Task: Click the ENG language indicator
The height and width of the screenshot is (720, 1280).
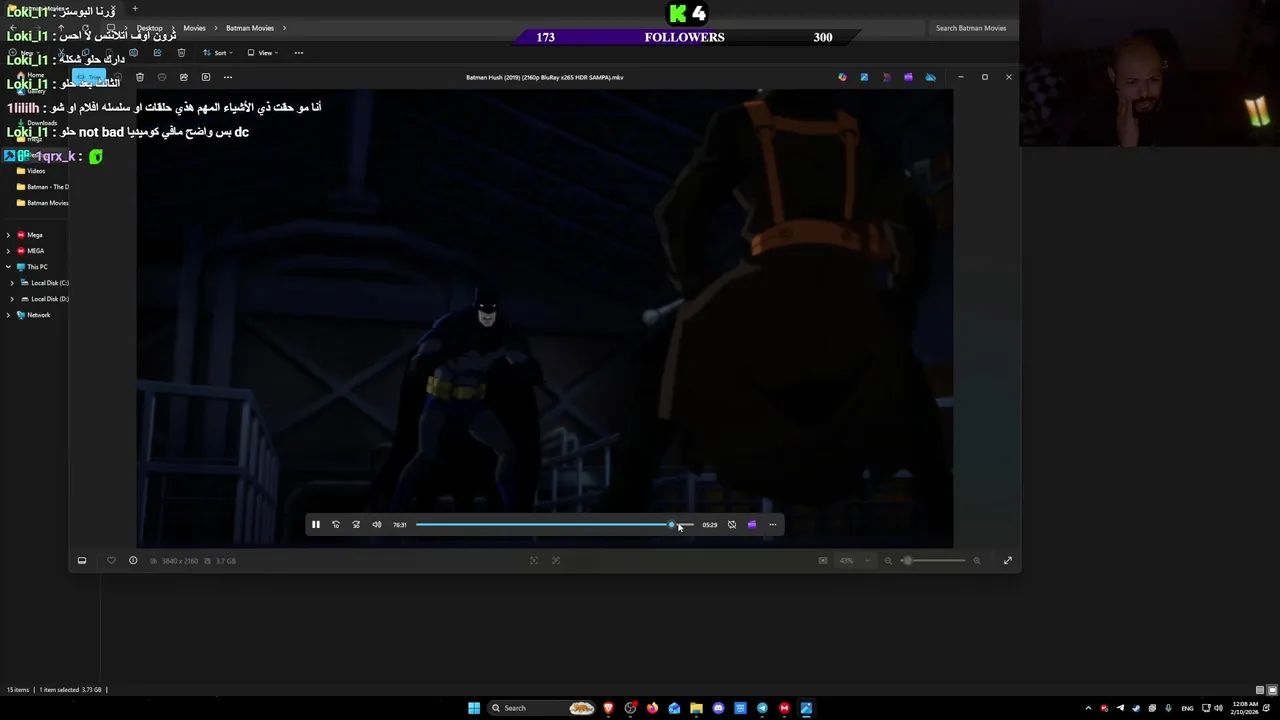Action: (1187, 708)
